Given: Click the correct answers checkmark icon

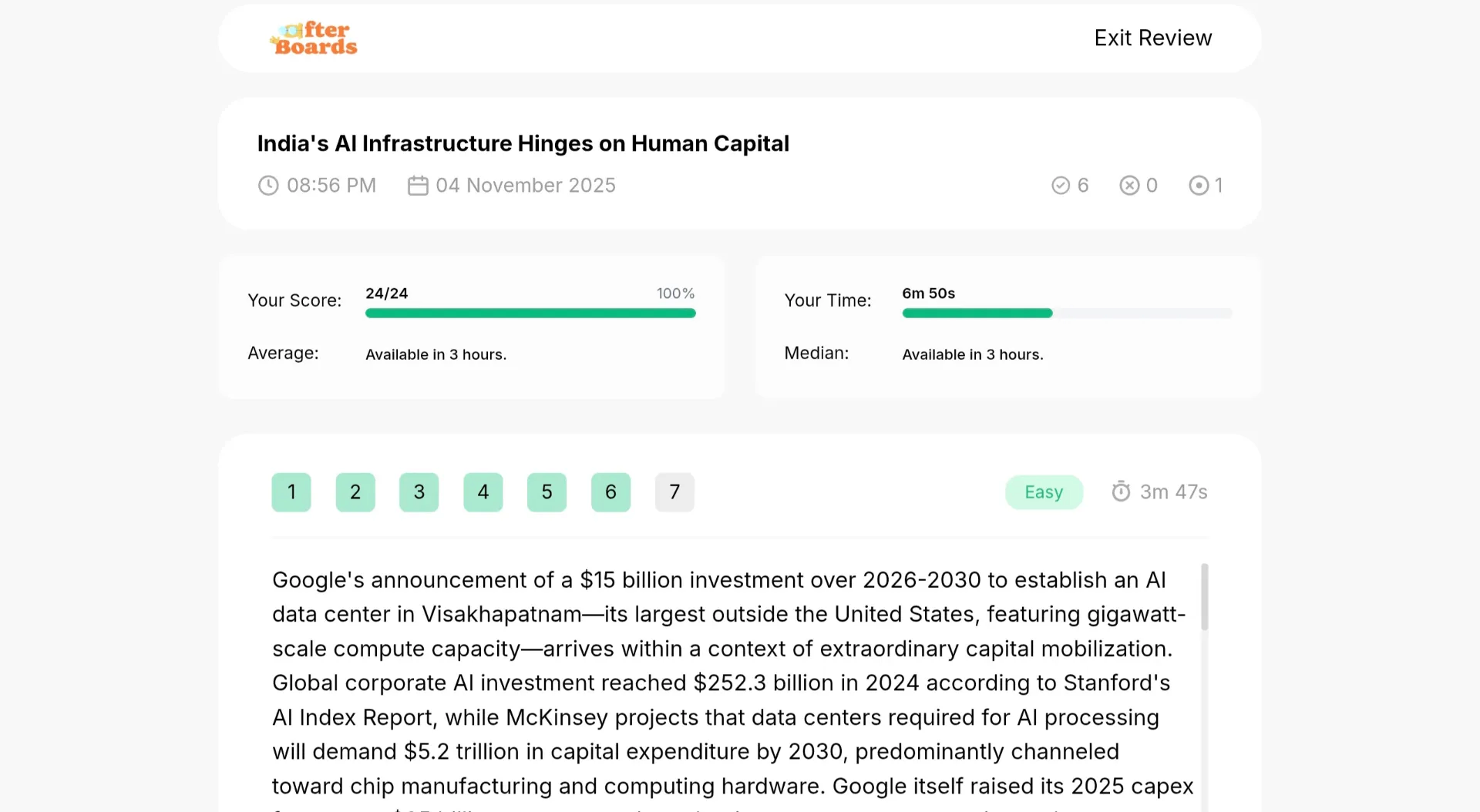Looking at the screenshot, I should (1061, 186).
